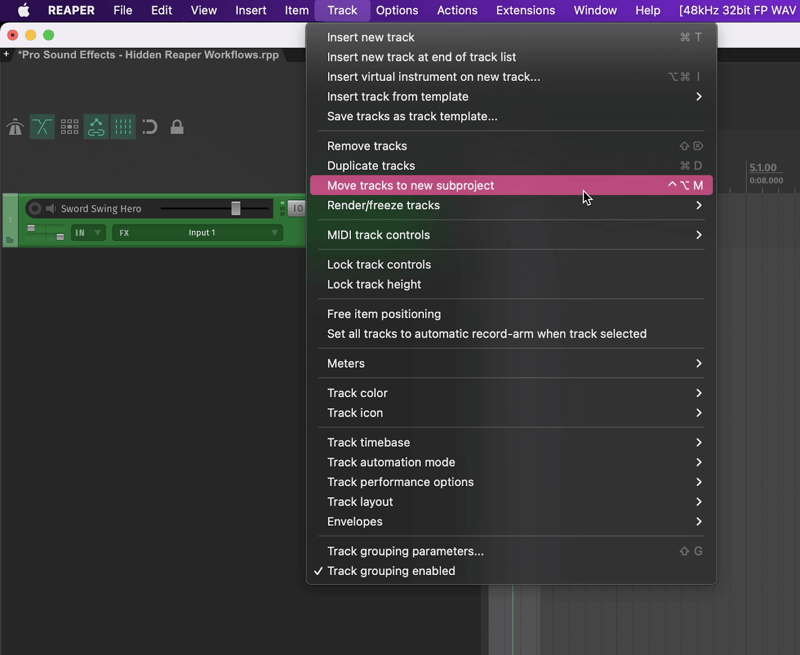
Task: Select the Sword Swing Hero track name
Action: pos(101,208)
